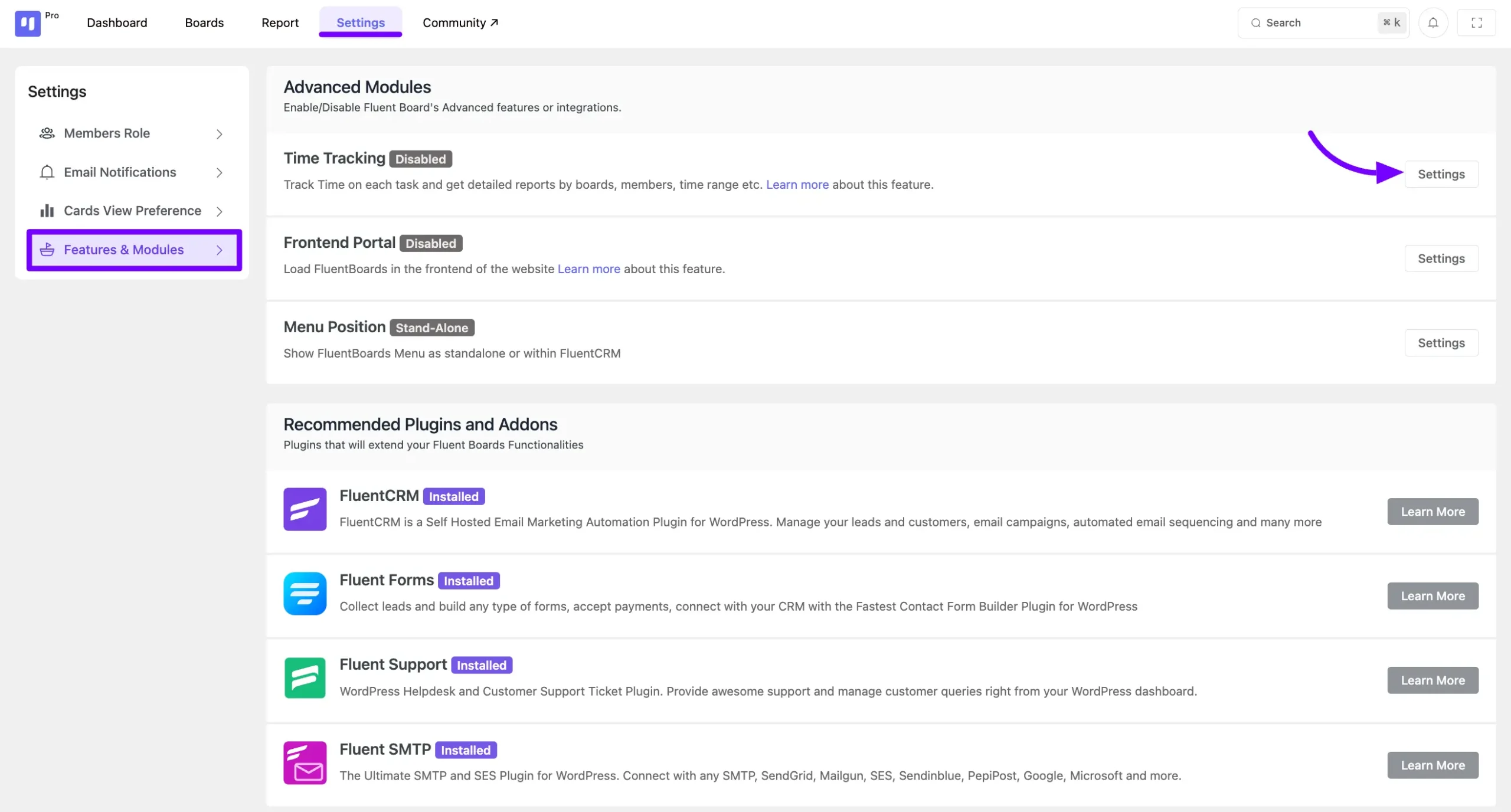The height and width of the screenshot is (812, 1511).
Task: Select the Settings tab in navigation
Action: 360,22
